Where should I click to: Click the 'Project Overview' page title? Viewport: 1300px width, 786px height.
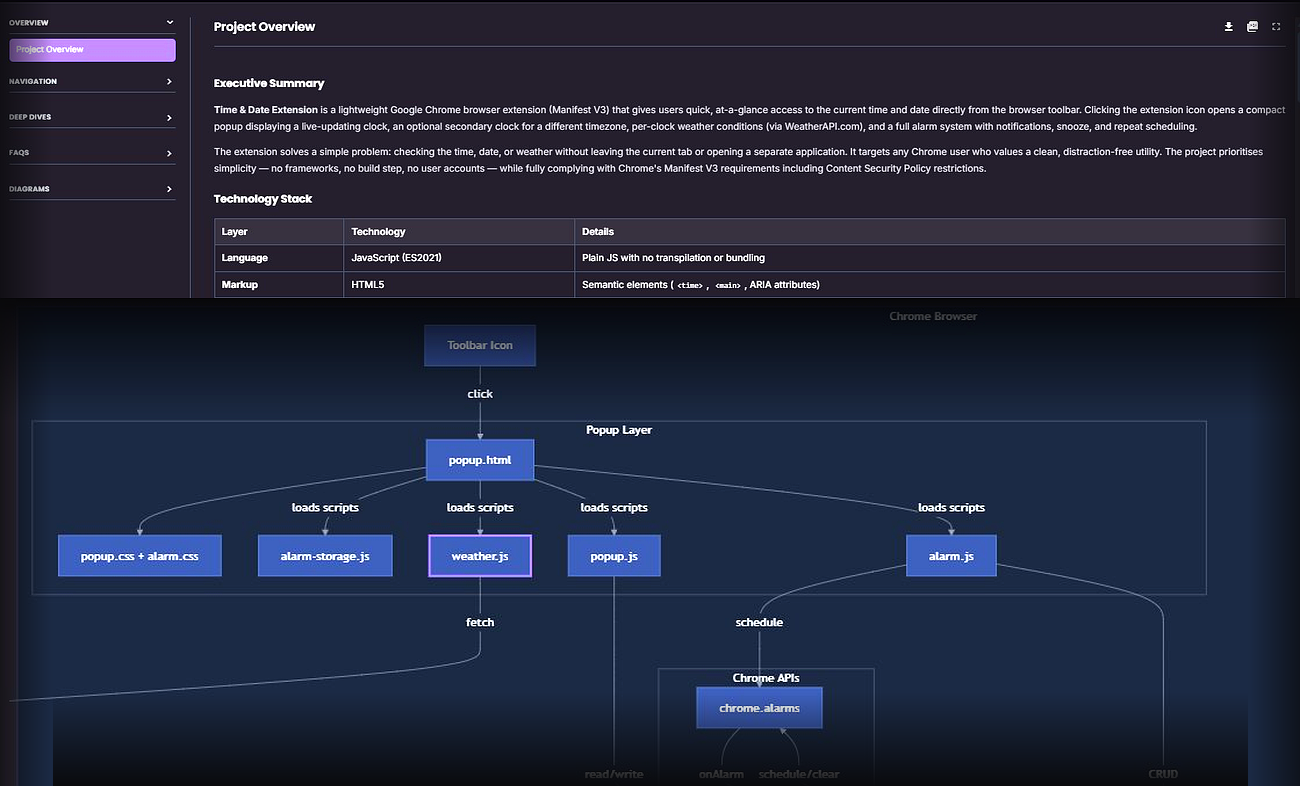point(264,27)
